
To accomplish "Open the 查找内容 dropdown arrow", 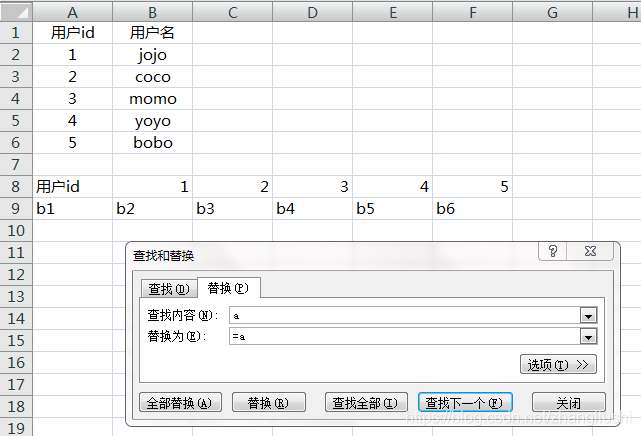I will click(x=588, y=316).
